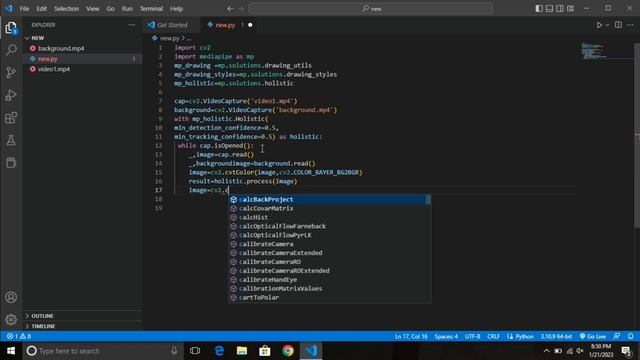Open the Help menu

[x=176, y=9]
